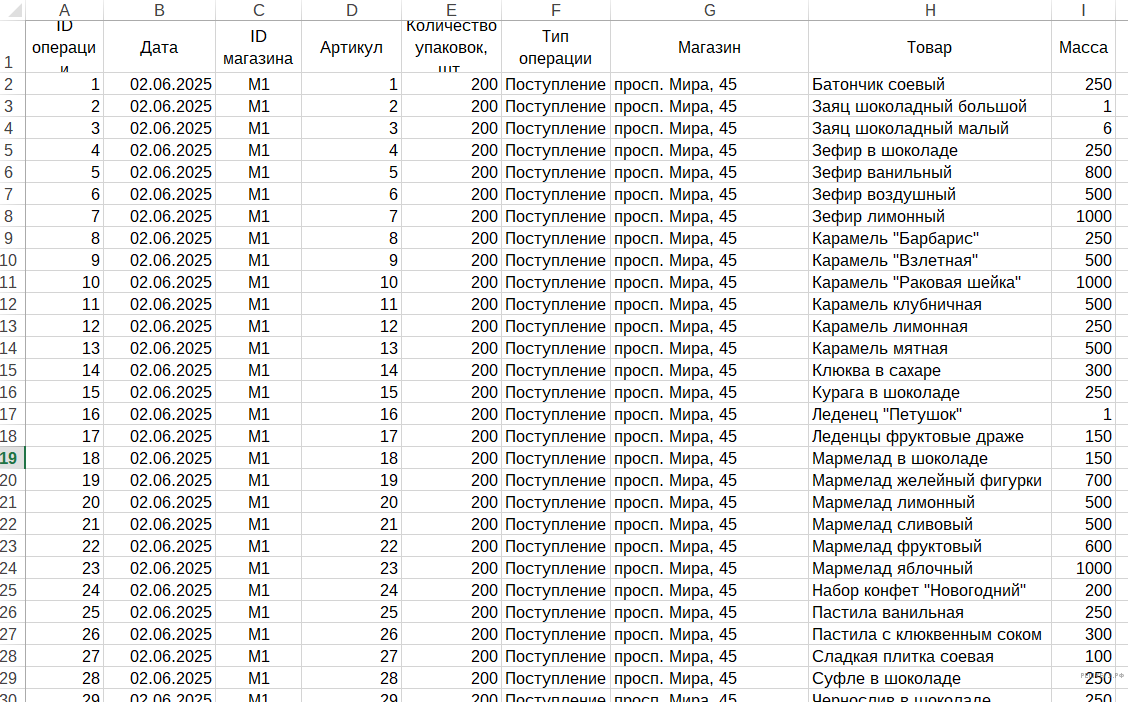Click cell with Батончик соевый
Screen dimensions: 1128x702
click(x=929, y=84)
